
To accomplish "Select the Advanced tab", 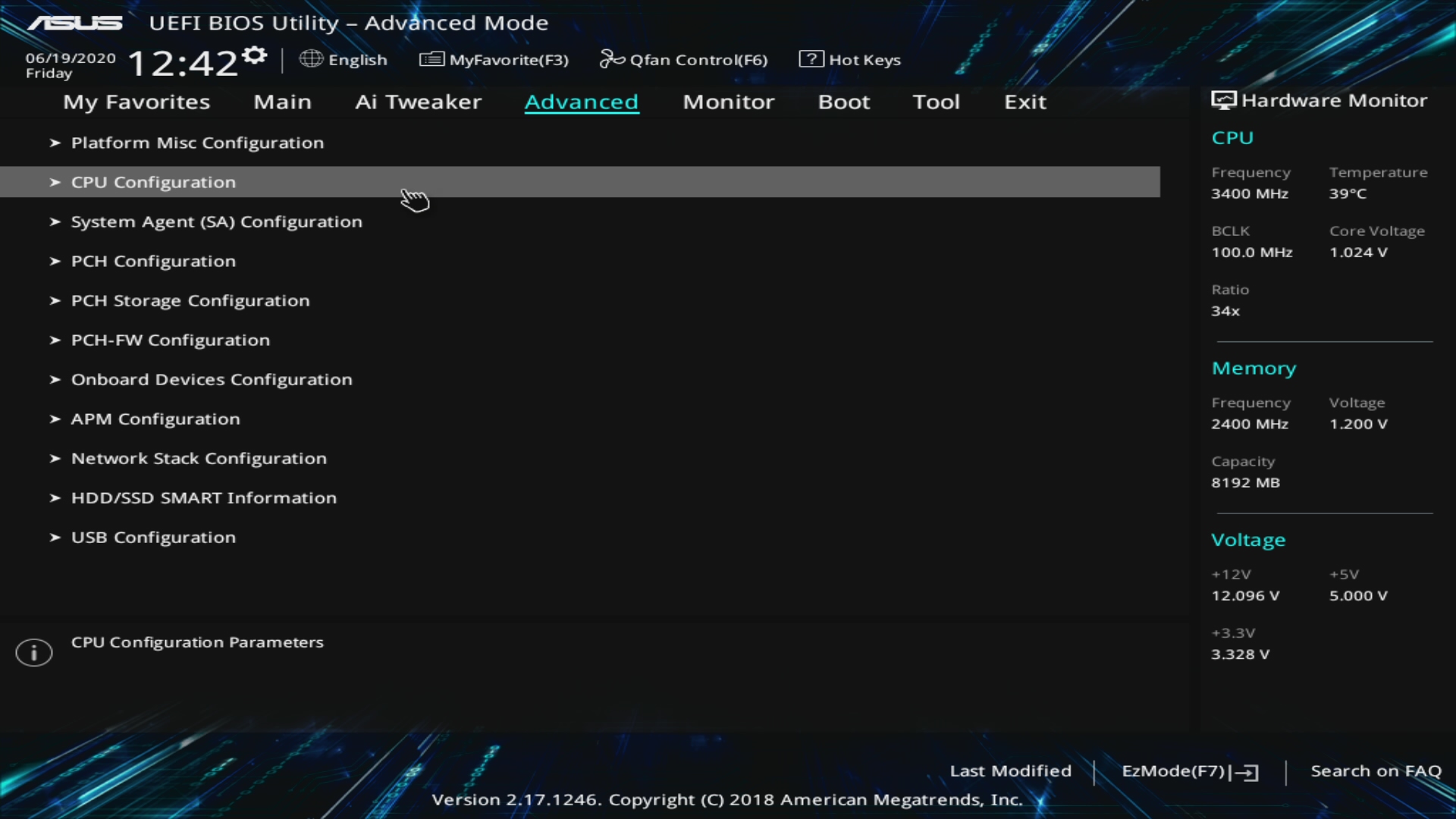I will point(582,102).
